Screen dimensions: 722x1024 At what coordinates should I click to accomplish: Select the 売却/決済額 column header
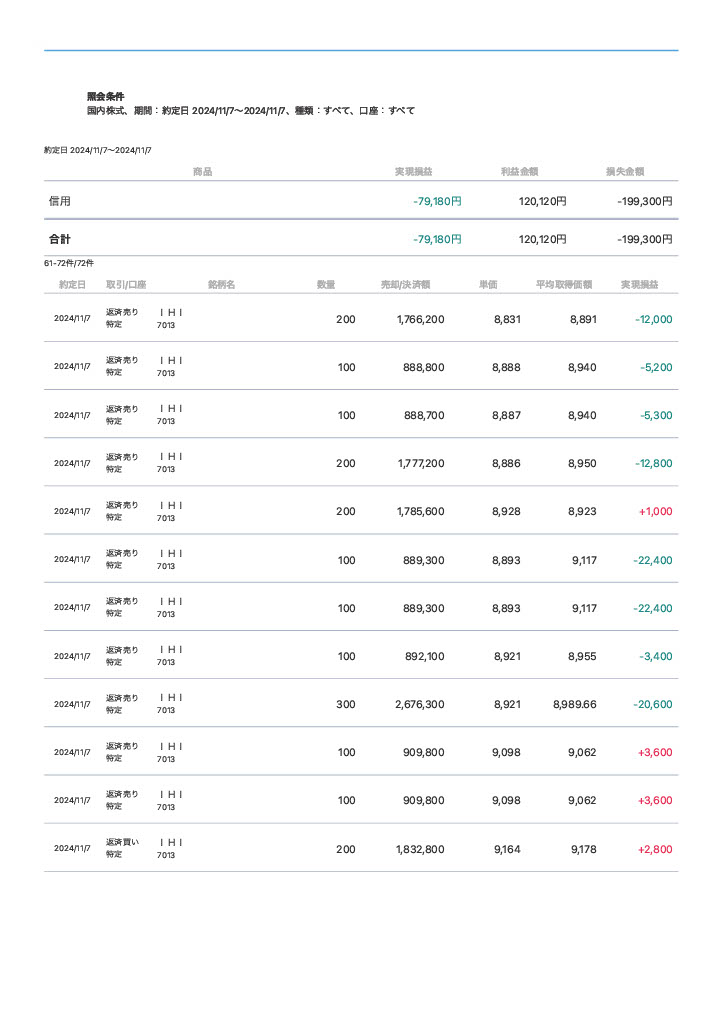tap(405, 285)
